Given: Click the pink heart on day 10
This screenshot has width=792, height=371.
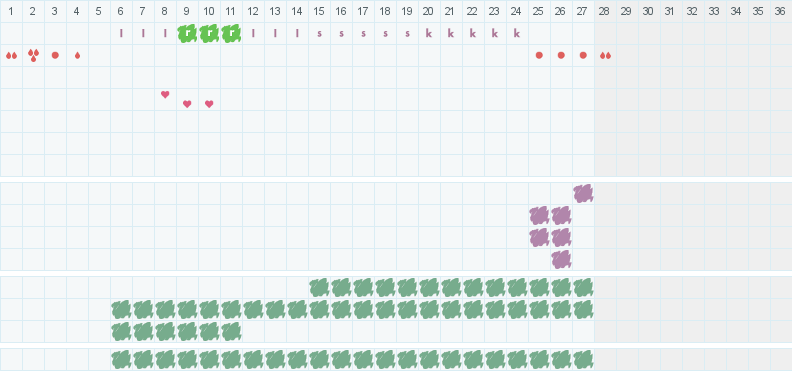Looking at the screenshot, I should coord(209,104).
